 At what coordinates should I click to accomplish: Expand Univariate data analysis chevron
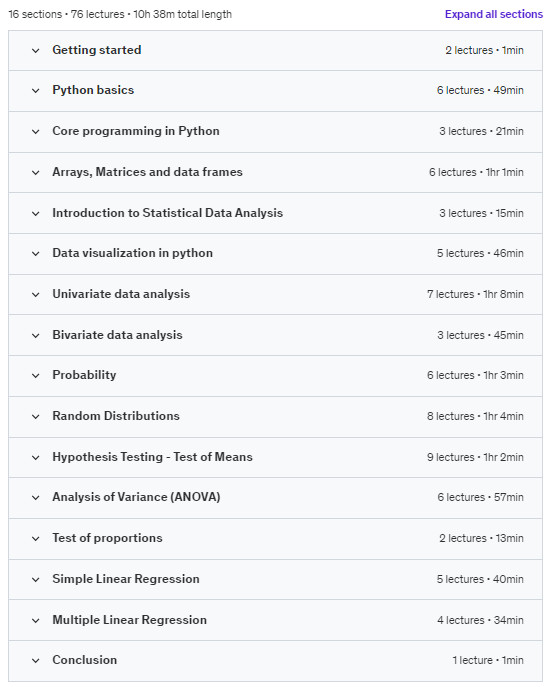pos(35,295)
